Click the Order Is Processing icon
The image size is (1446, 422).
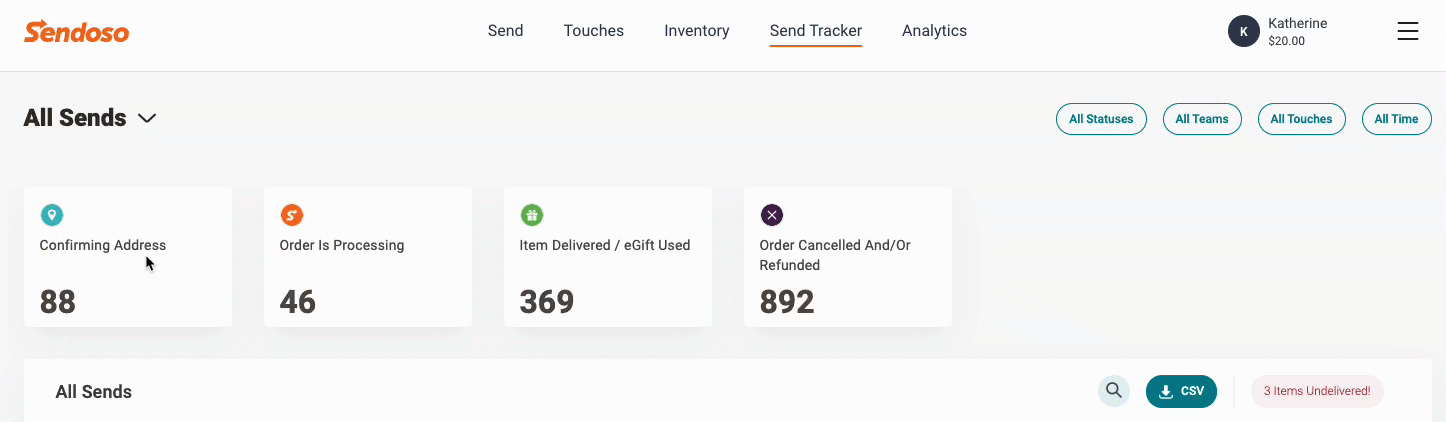292,214
